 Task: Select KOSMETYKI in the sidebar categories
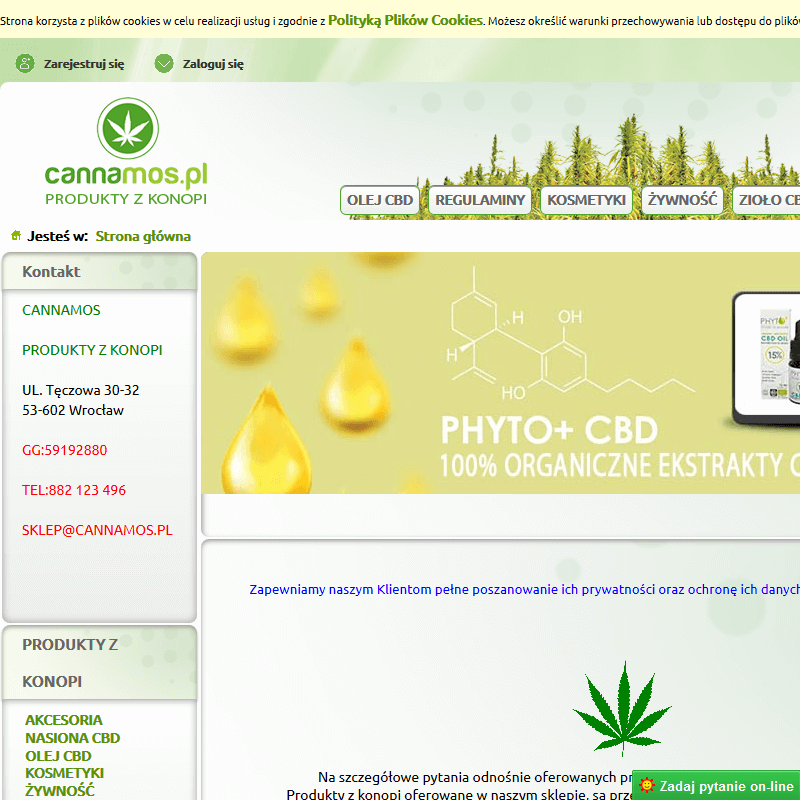64,773
